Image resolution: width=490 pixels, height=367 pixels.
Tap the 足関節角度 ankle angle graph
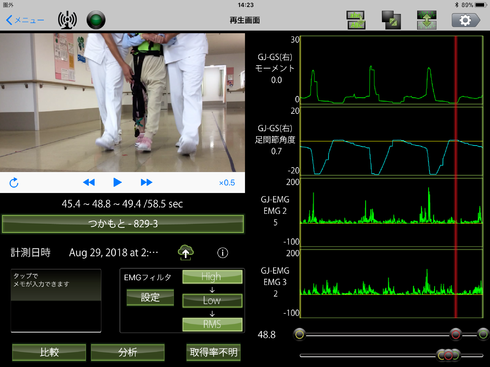pyautogui.click(x=392, y=142)
